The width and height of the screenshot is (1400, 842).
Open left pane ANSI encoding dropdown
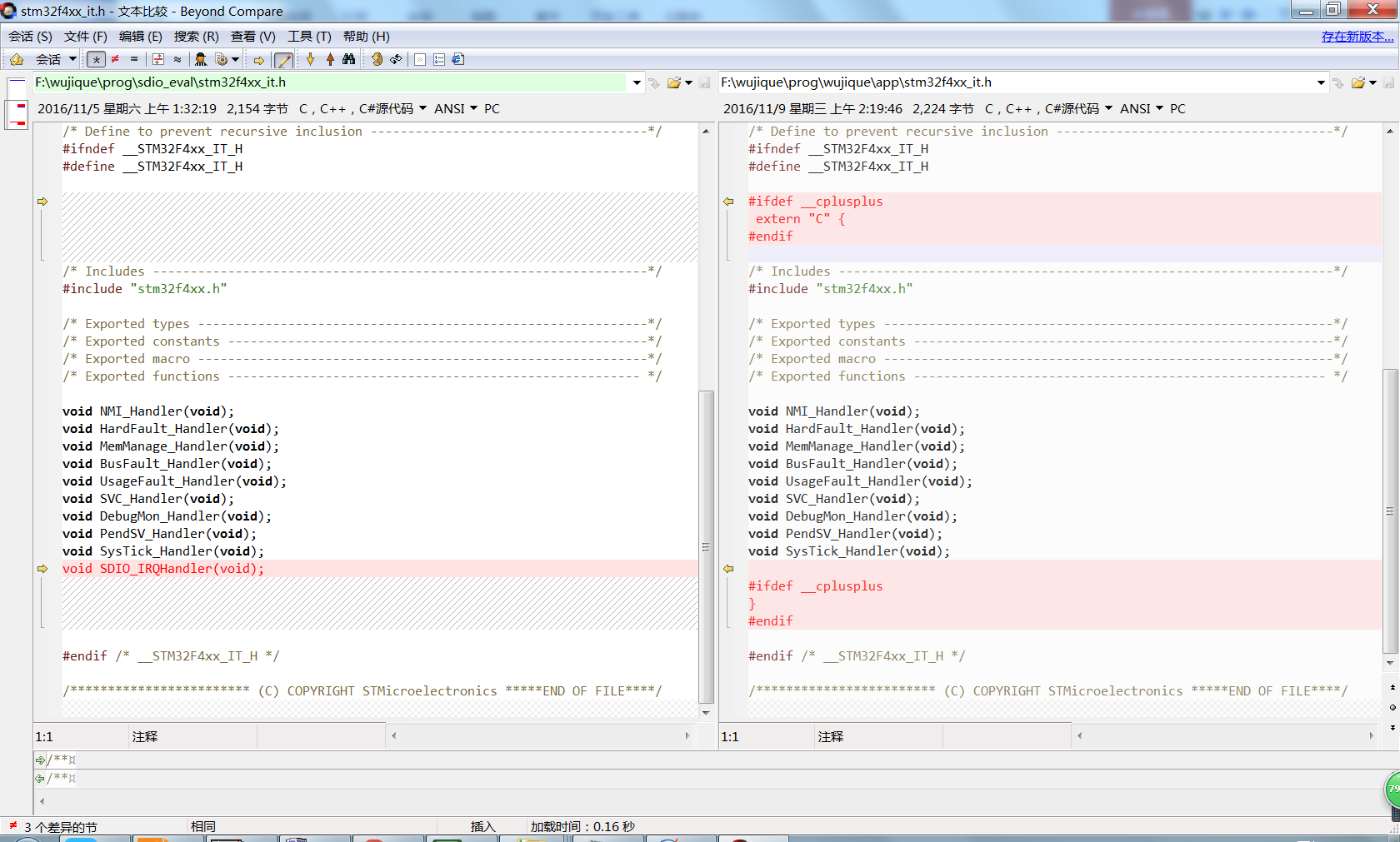(x=456, y=109)
